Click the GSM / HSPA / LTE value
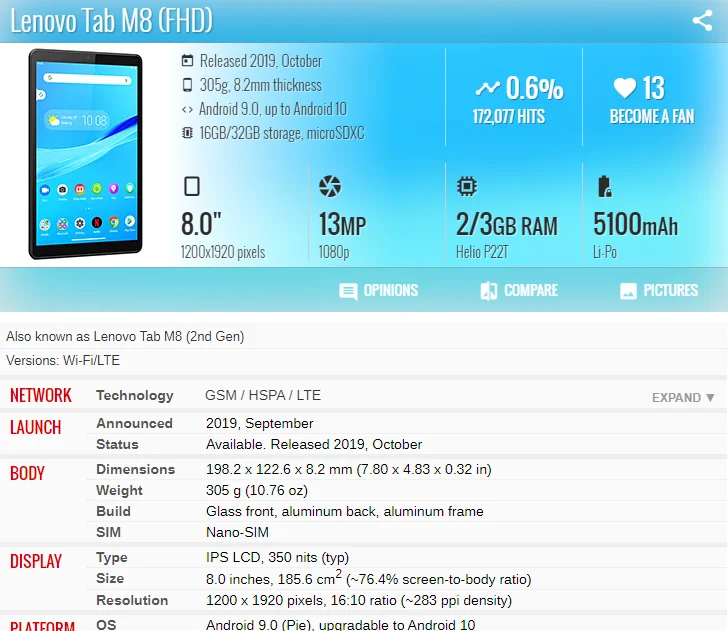728x631 pixels. pos(263,395)
